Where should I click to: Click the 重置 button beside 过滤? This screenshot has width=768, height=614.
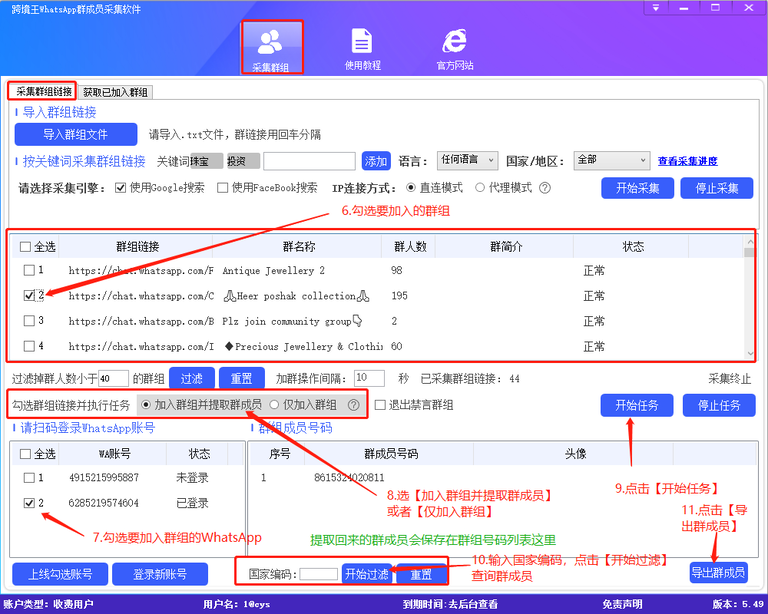[x=241, y=378]
